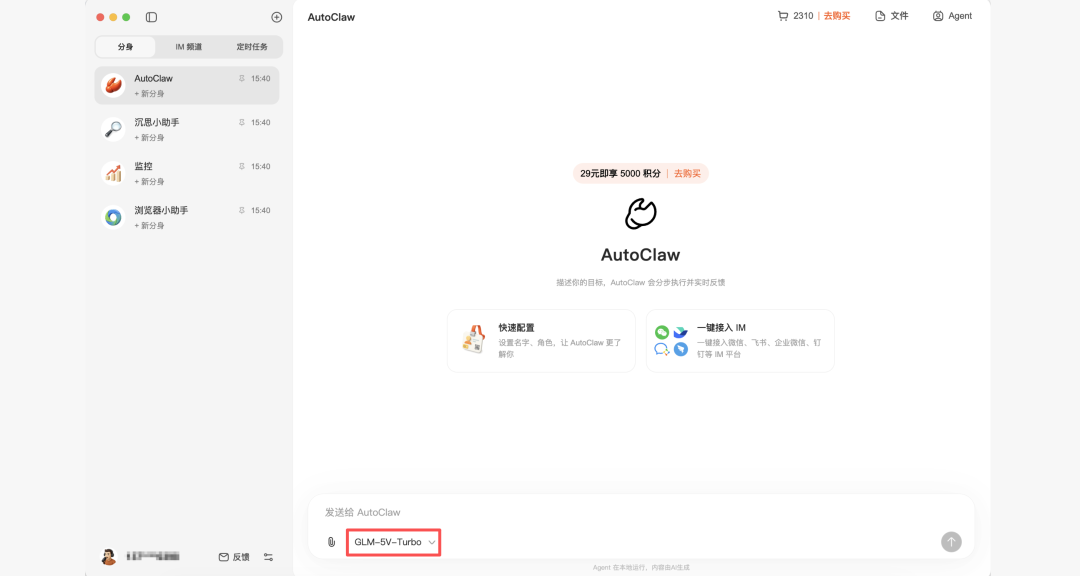This screenshot has width=1080, height=576.
Task: Open the 文件 files icon
Action: point(880,16)
